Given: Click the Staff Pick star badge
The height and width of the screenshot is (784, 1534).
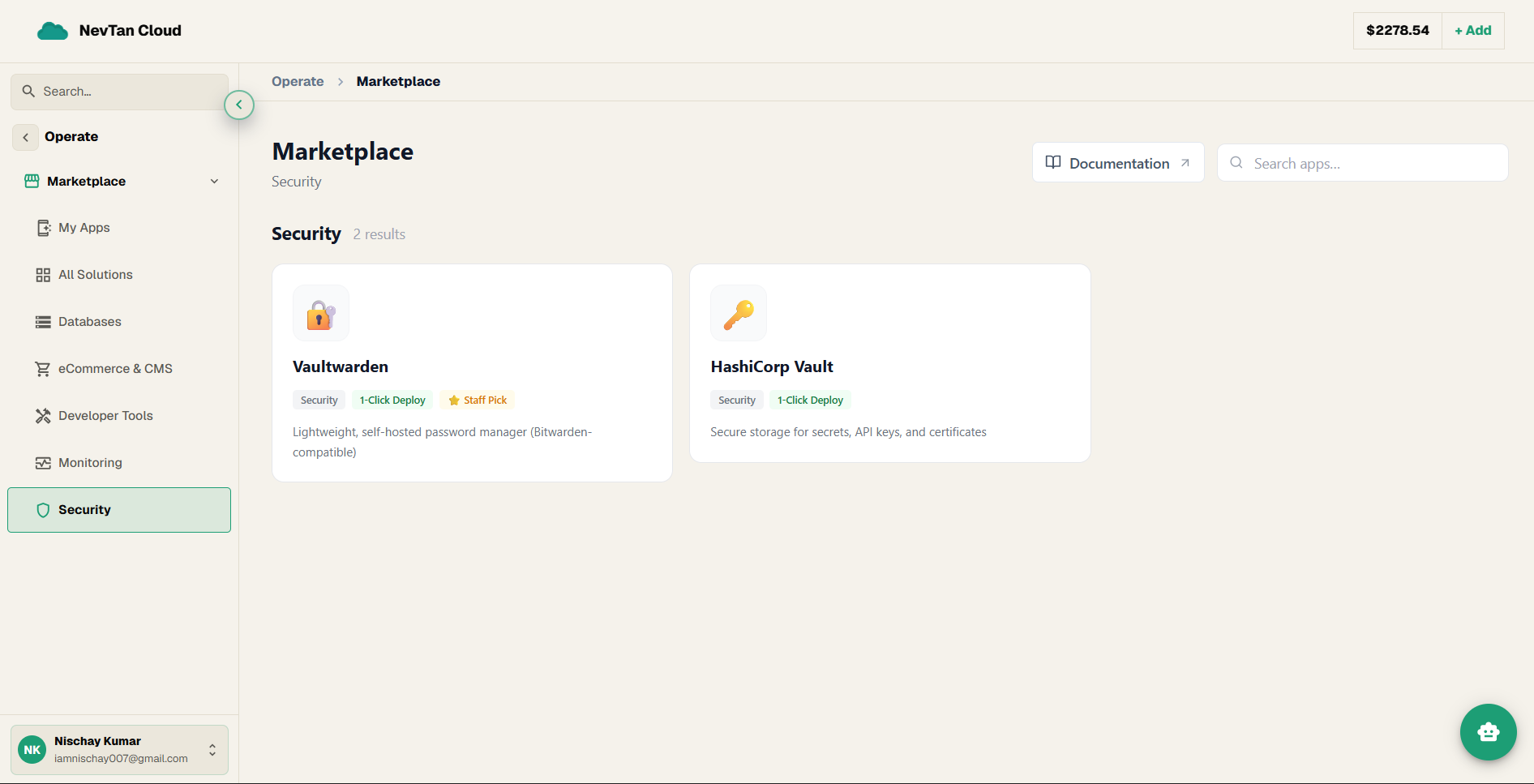Looking at the screenshot, I should click(x=478, y=401).
